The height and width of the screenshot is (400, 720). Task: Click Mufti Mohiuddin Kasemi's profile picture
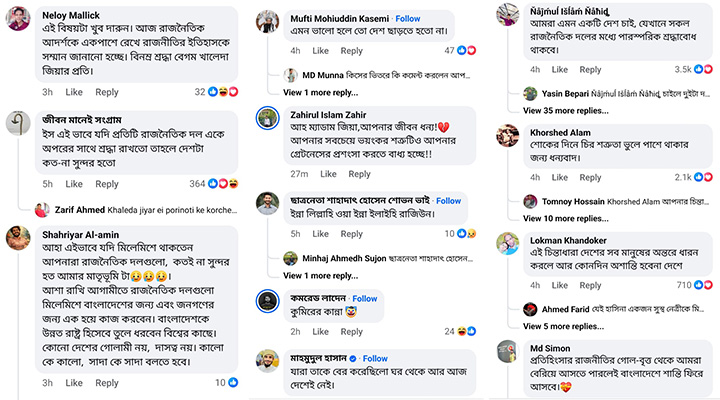pos(267,21)
